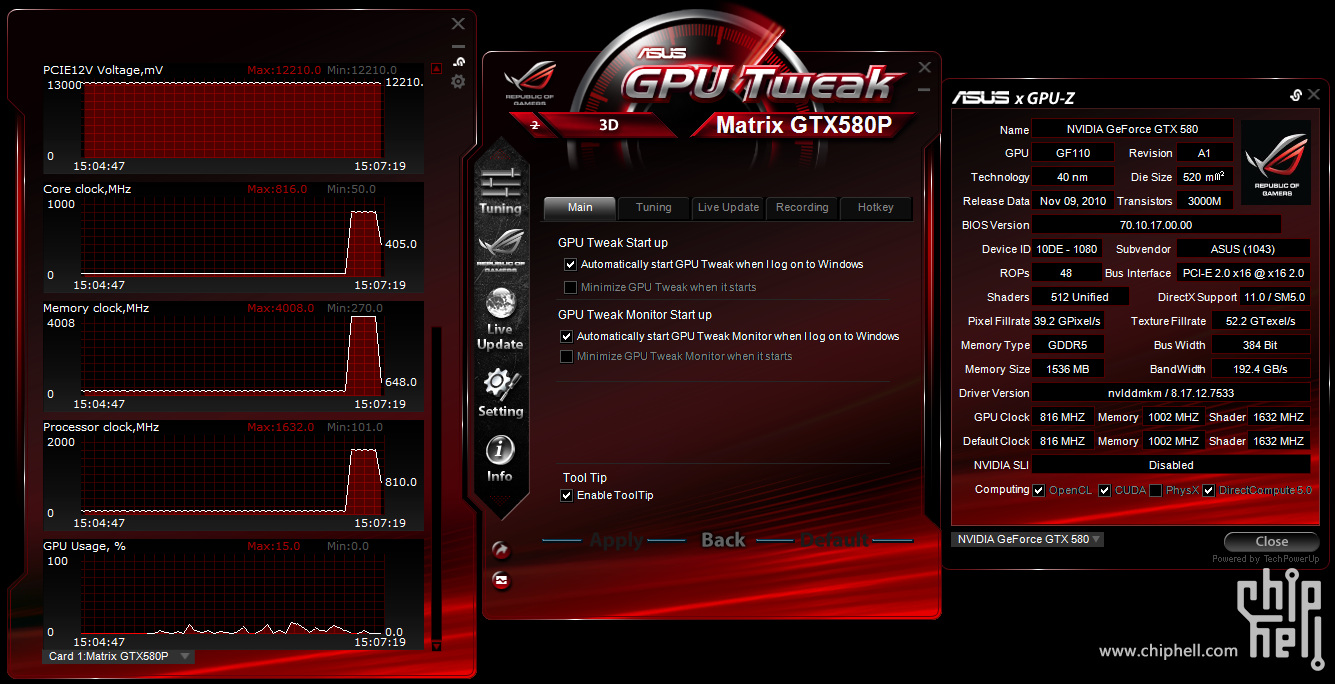Click the monitor panel vertical scrollbar
The width and height of the screenshot is (1335, 684).
(x=435, y=483)
